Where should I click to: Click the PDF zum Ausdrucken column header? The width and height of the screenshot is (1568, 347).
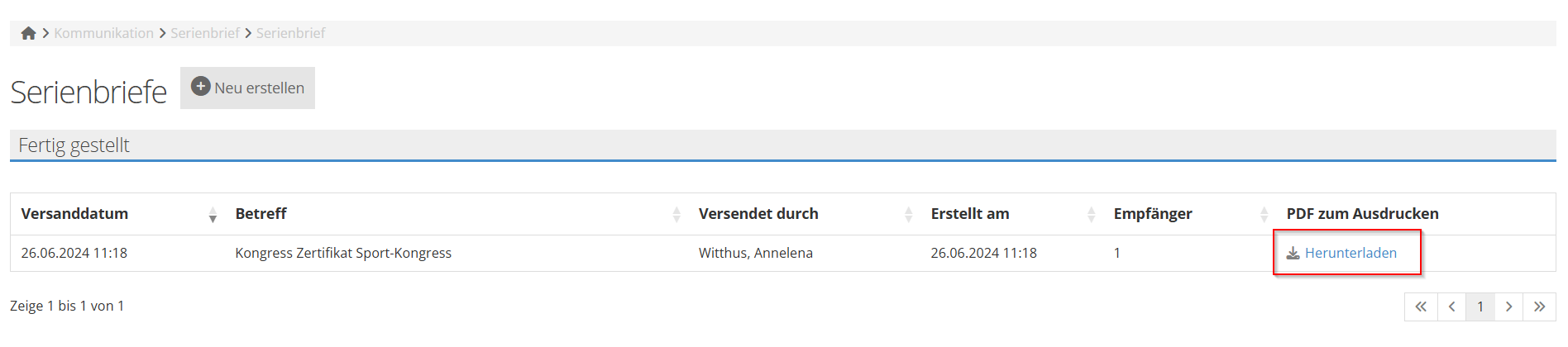[x=1362, y=214]
